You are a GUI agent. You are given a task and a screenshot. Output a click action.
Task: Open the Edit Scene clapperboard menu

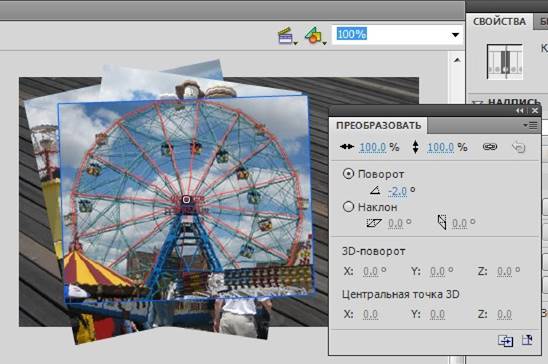click(x=288, y=36)
